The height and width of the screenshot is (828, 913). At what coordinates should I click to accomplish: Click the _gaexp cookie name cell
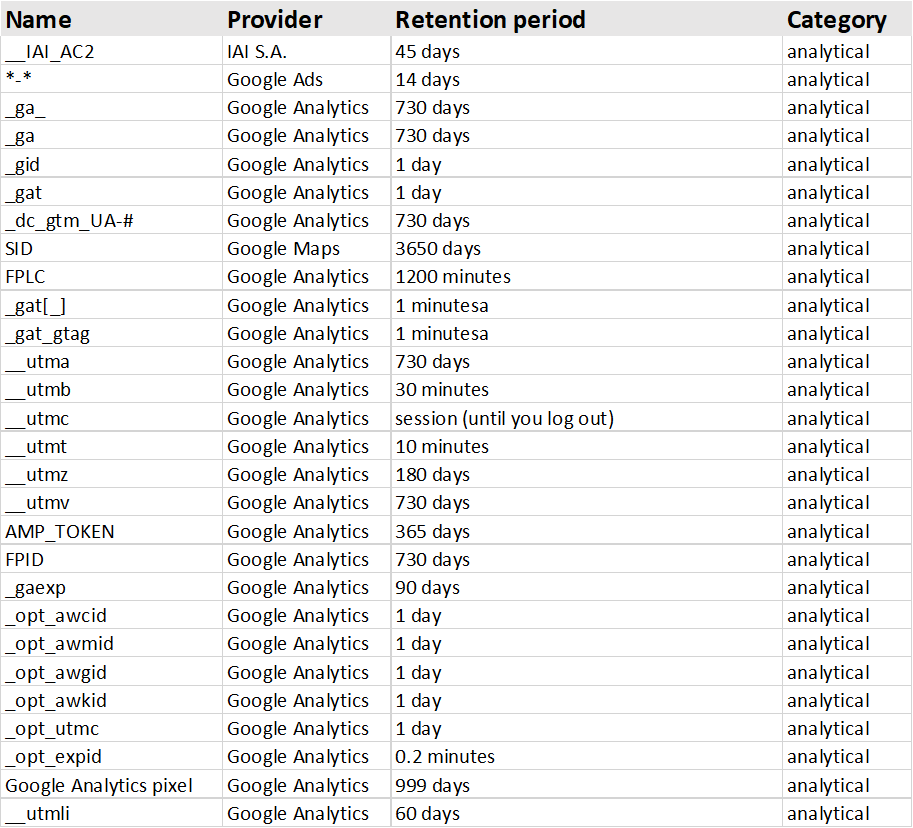pyautogui.click(x=35, y=588)
